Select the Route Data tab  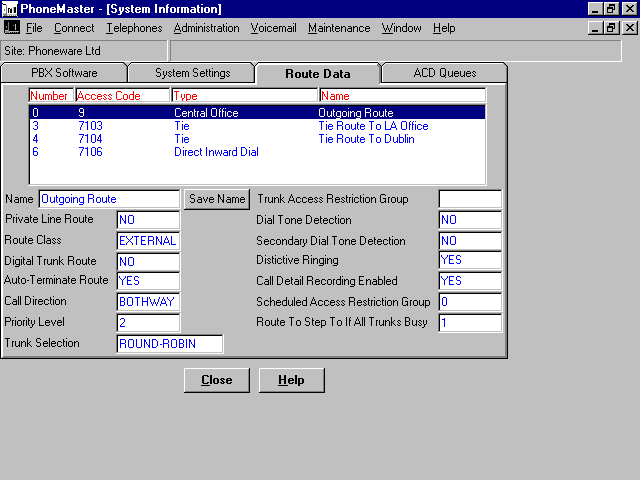click(x=318, y=74)
